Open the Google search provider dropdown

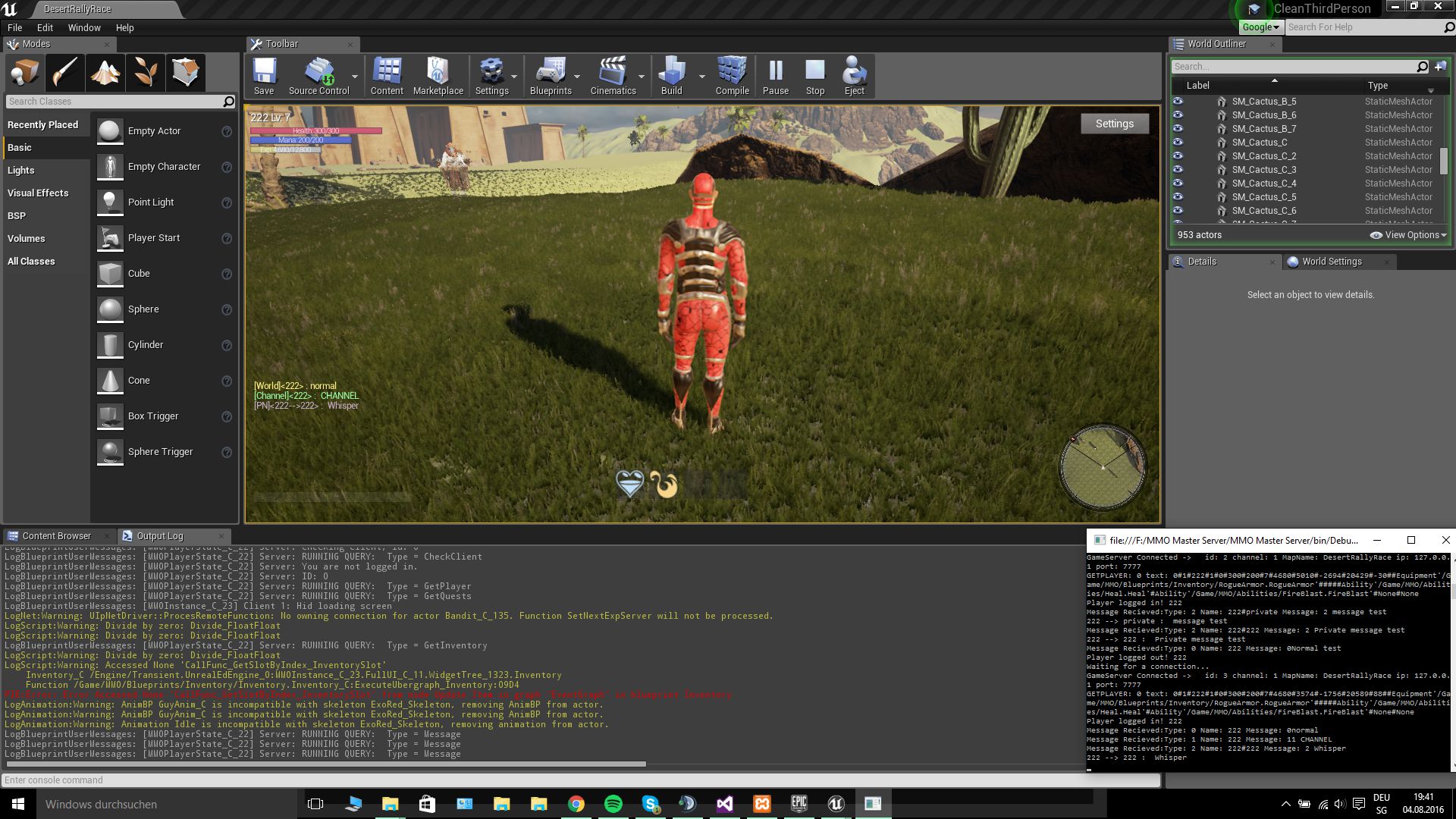(1260, 27)
